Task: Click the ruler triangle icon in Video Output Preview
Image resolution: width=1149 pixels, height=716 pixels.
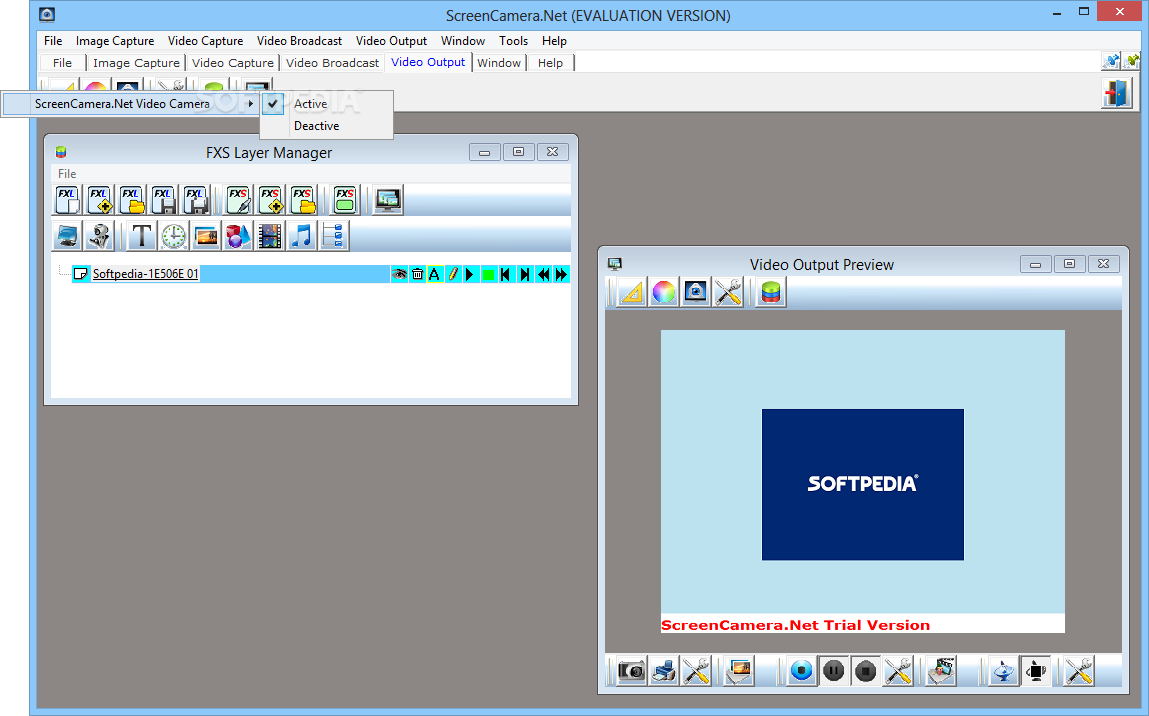Action: [632, 292]
